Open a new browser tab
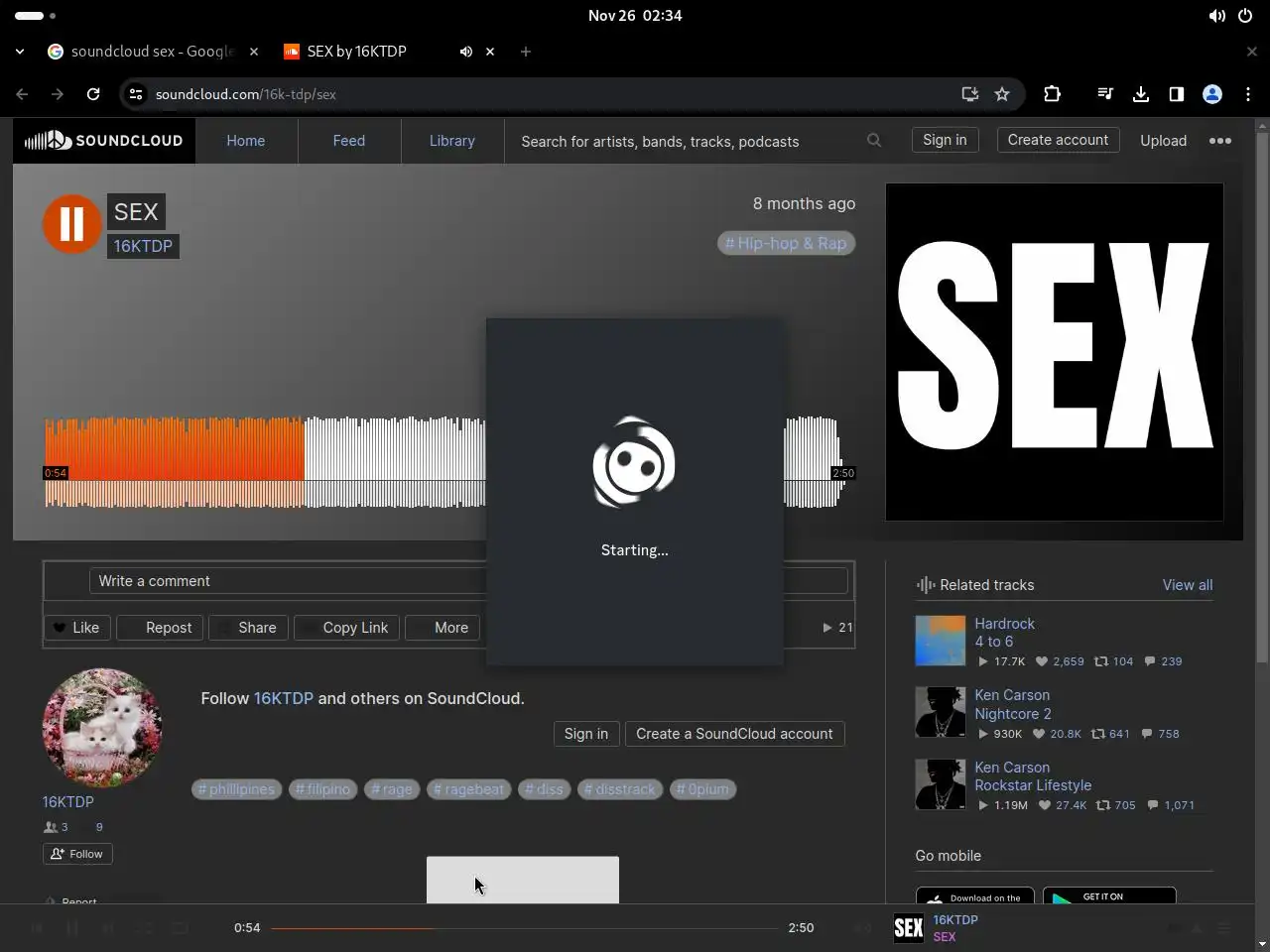 (526, 52)
